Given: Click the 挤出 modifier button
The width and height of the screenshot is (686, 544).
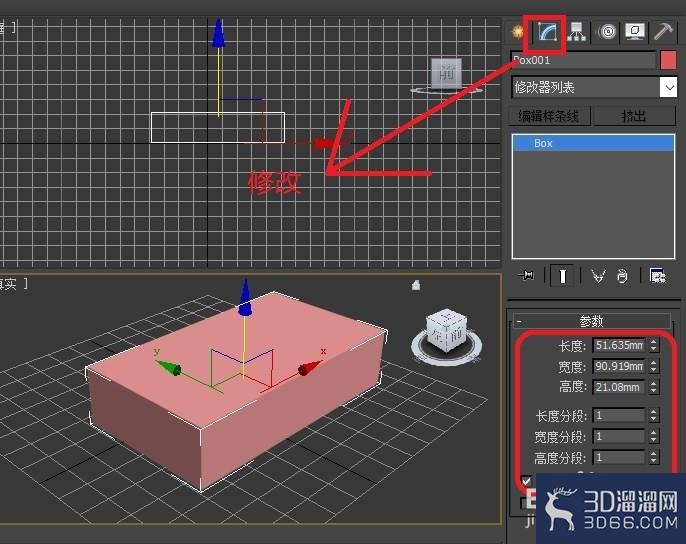Looking at the screenshot, I should coord(634,116).
